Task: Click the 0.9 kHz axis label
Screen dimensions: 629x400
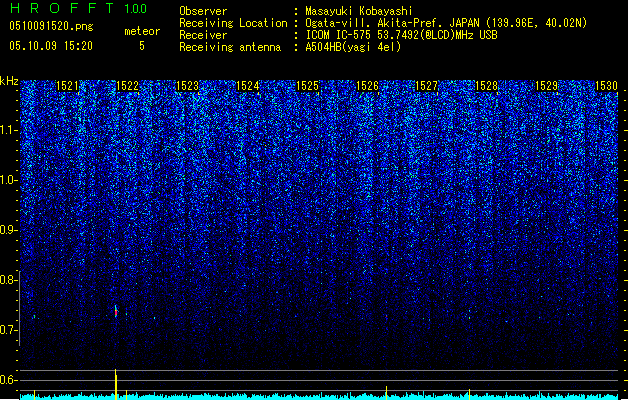Action: pyautogui.click(x=9, y=230)
